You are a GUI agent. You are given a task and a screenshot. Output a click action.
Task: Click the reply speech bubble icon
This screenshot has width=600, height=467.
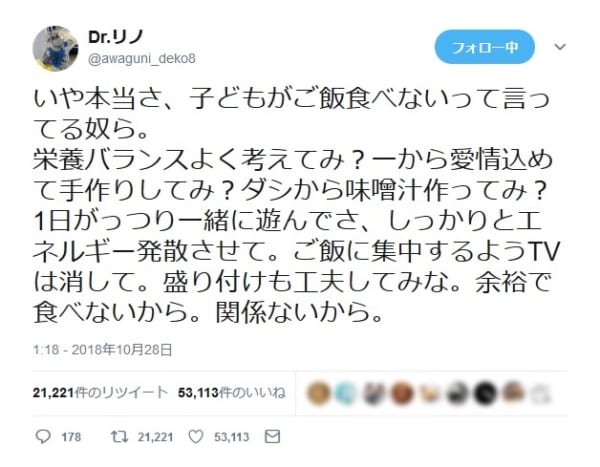click(x=43, y=437)
